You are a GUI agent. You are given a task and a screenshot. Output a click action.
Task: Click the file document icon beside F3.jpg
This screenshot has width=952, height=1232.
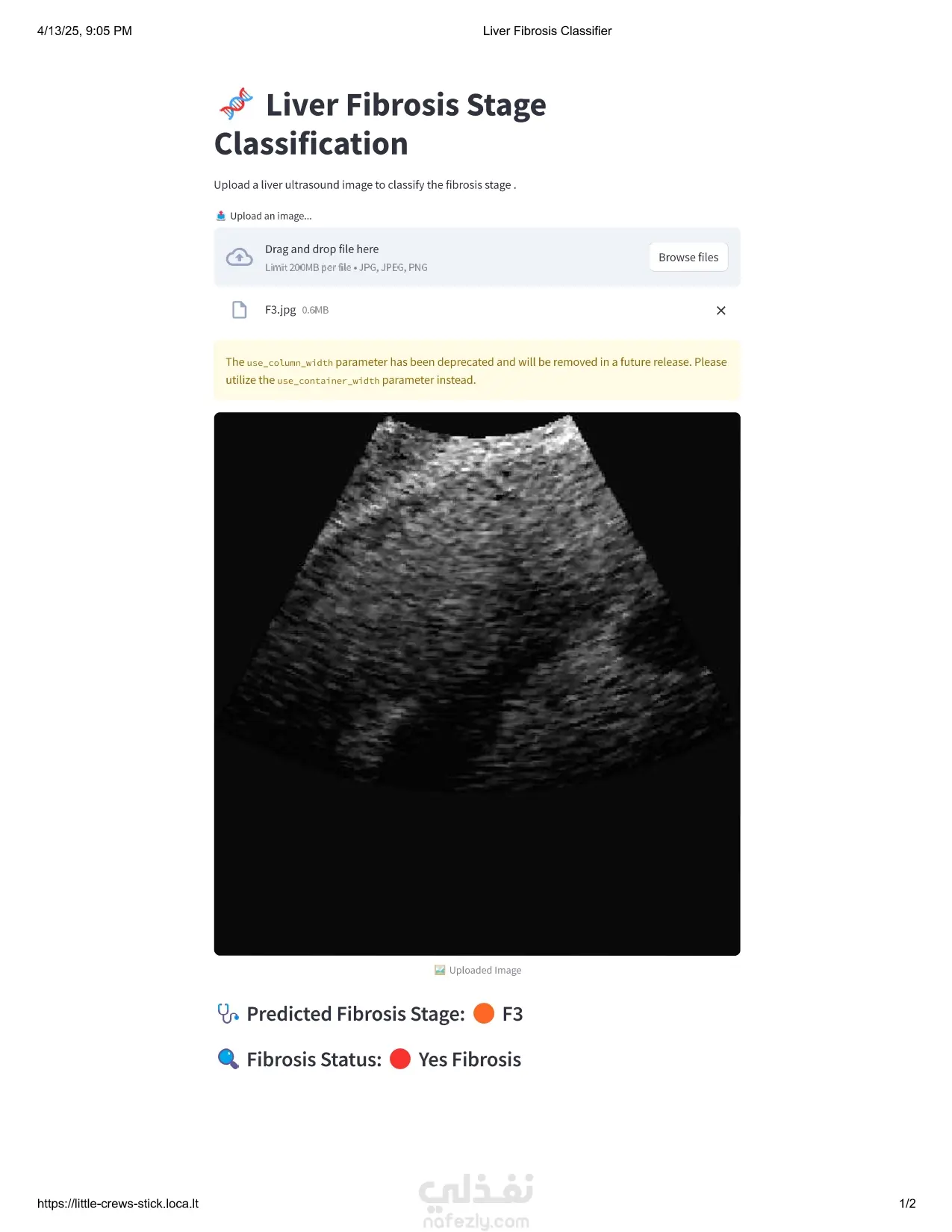tap(239, 310)
